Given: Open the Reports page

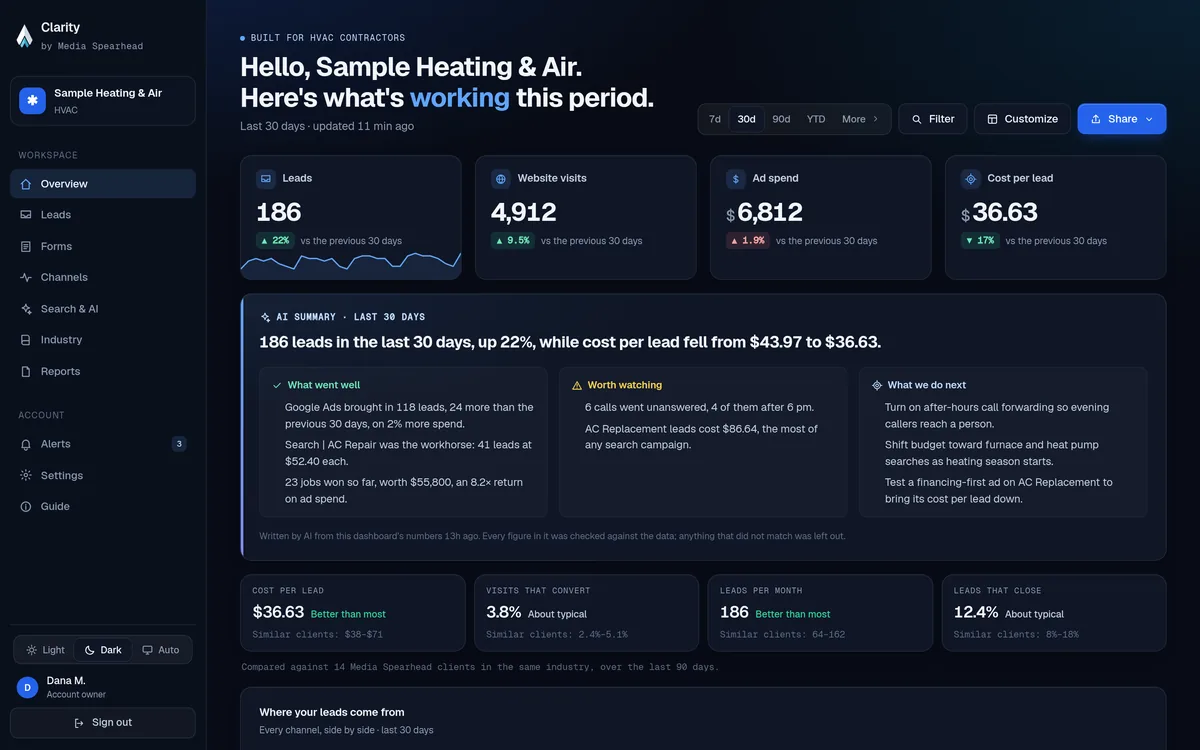Looking at the screenshot, I should (103, 371).
